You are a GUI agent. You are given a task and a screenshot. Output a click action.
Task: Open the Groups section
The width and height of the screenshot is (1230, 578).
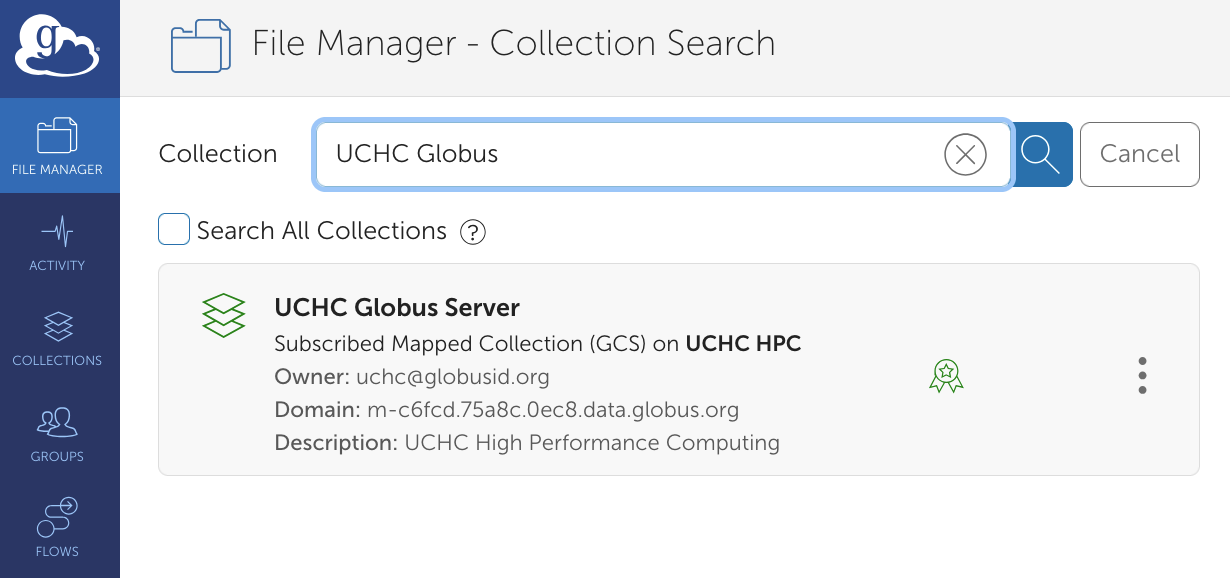click(57, 434)
